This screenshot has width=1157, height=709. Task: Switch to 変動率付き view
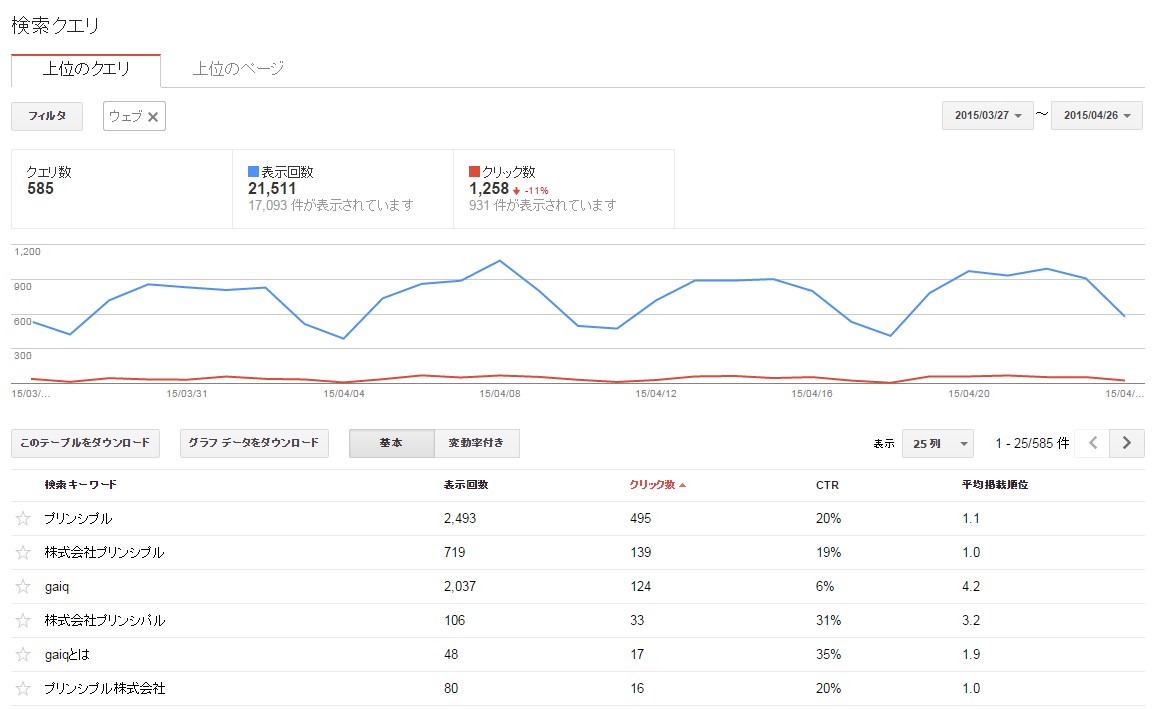click(477, 443)
